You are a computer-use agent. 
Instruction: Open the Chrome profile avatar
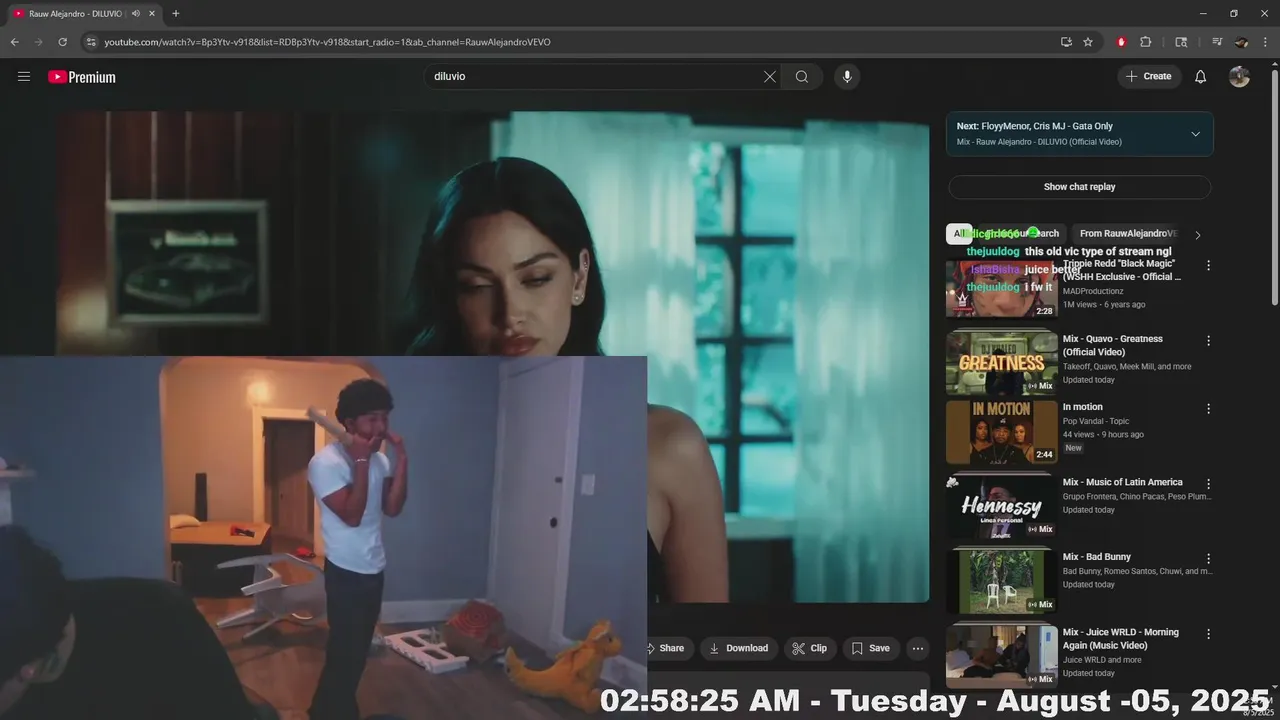(1241, 42)
